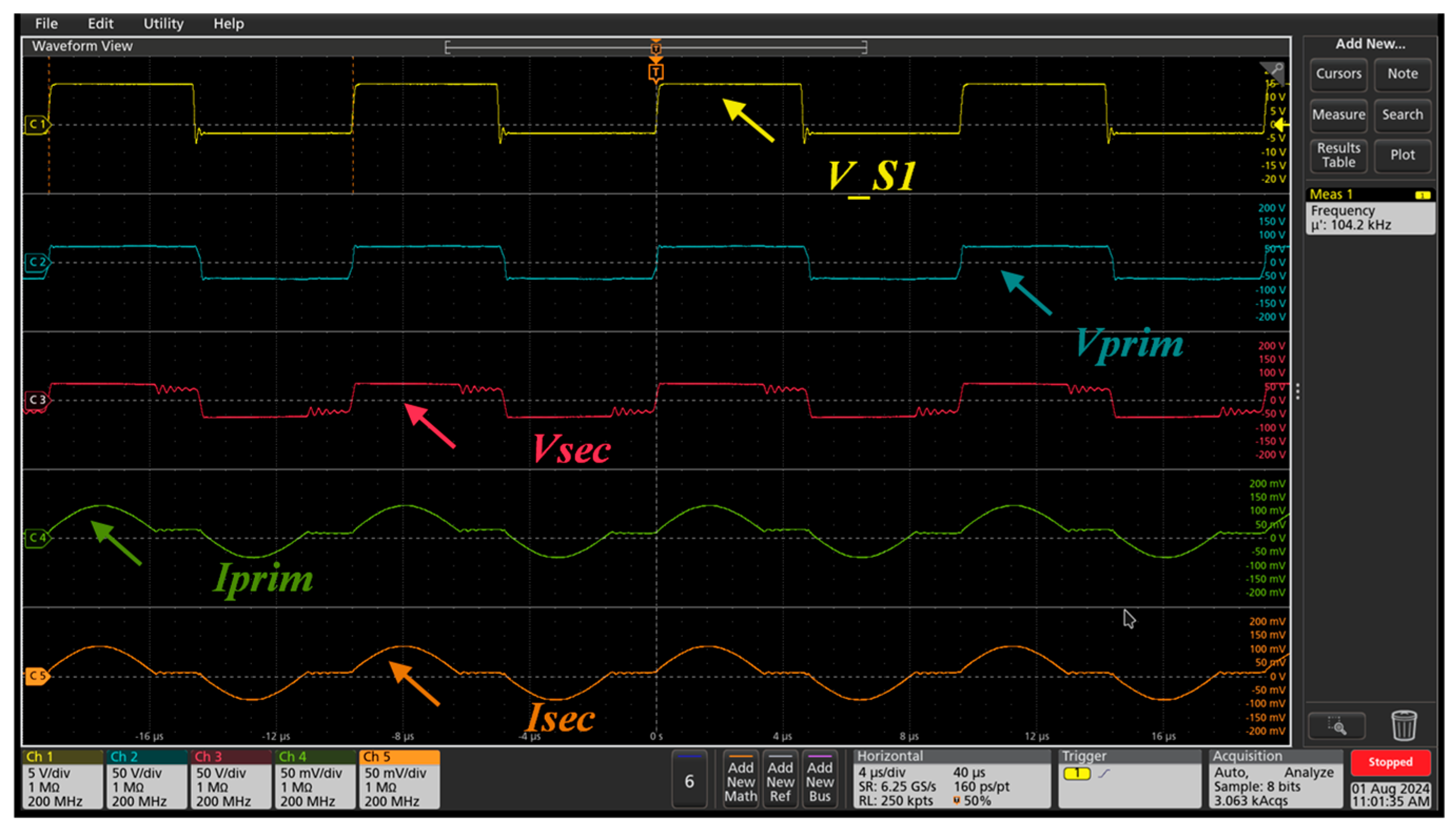Open the Meas 1 Frequency badge

(1370, 211)
